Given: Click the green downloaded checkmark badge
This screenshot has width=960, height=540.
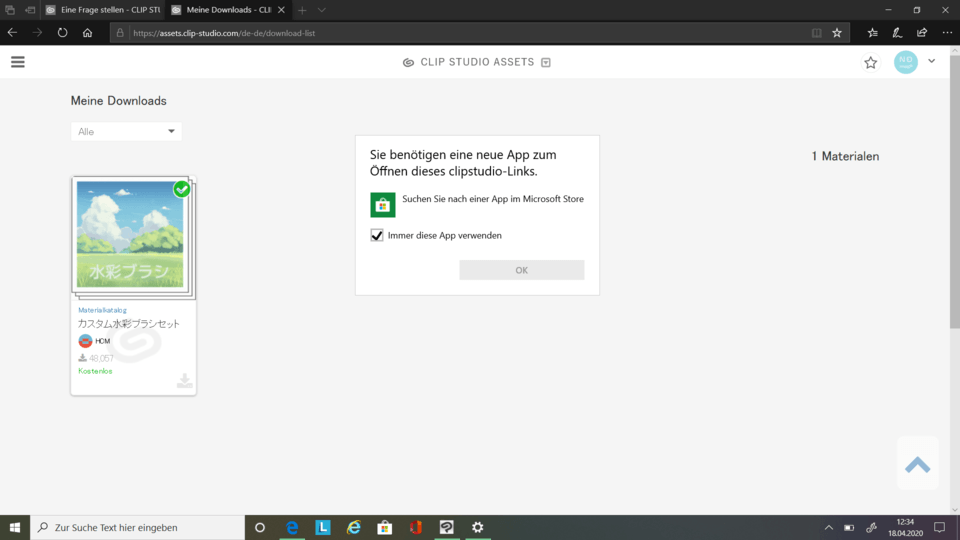Looking at the screenshot, I should [181, 189].
